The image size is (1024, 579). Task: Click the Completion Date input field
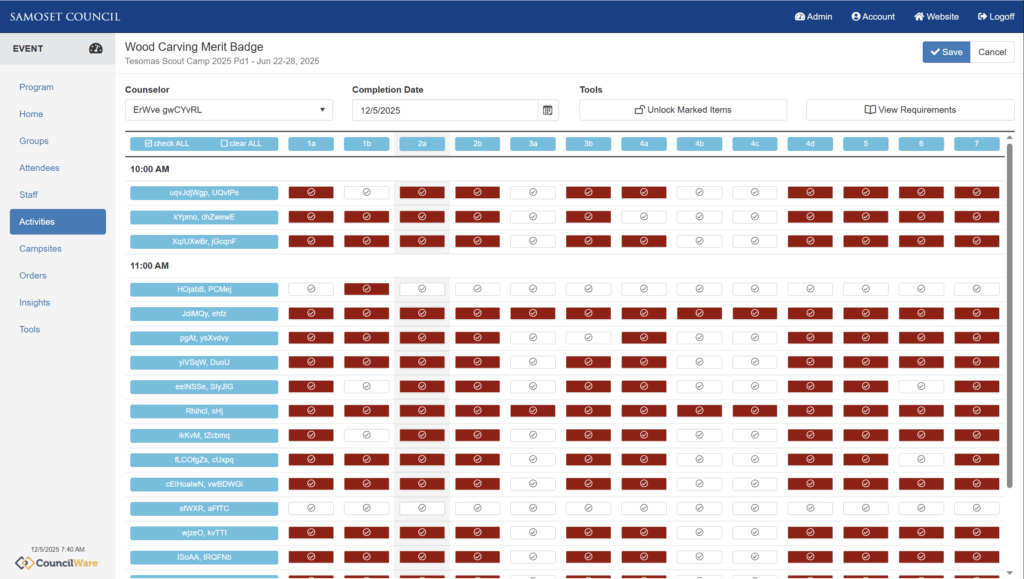coord(444,110)
